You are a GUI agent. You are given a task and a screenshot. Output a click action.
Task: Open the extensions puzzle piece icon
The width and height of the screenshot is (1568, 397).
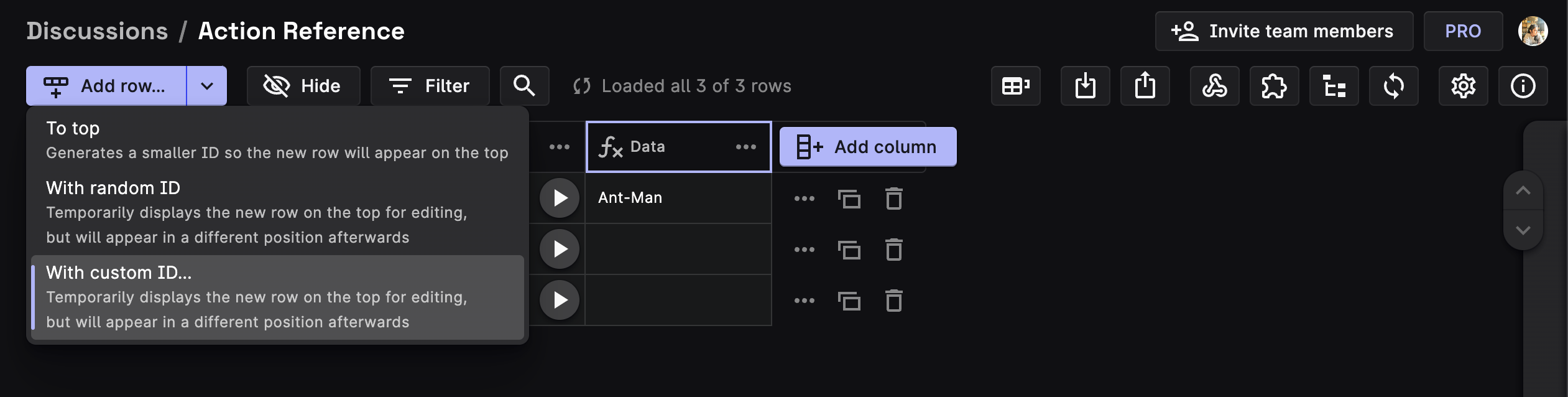coord(1274,86)
